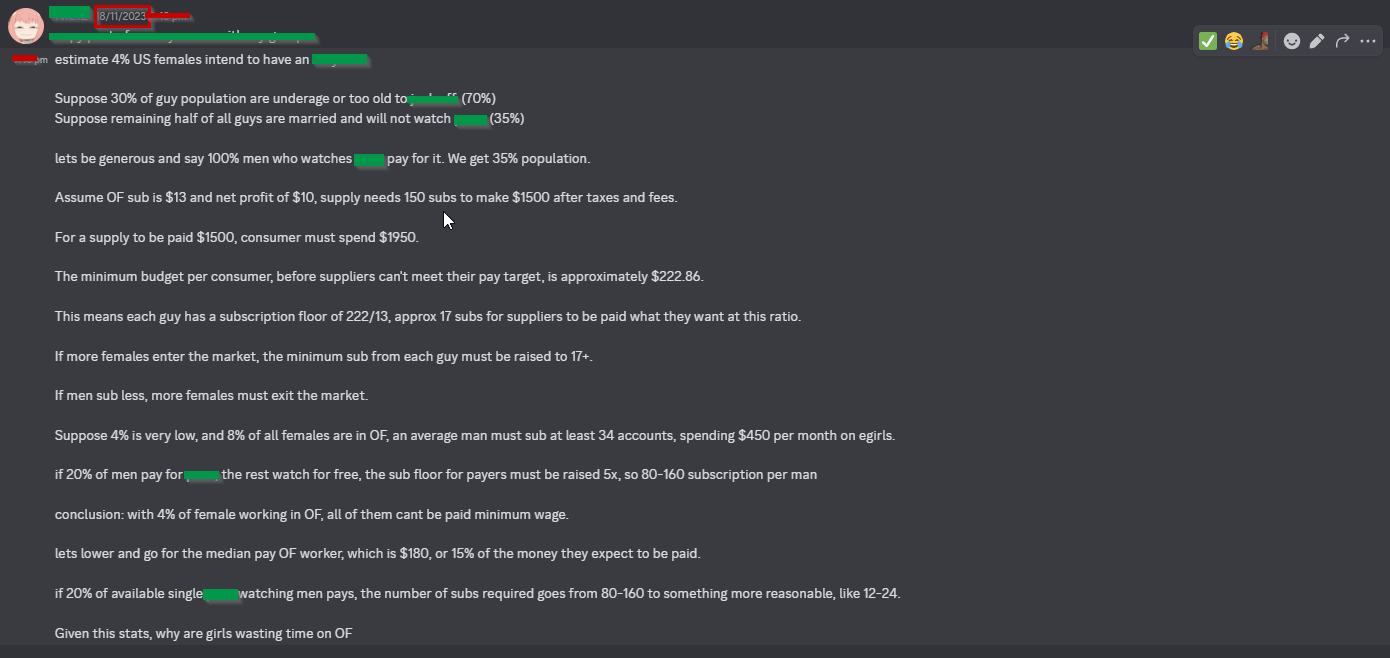Click the redacted username beside the avatar
This screenshot has height=658, width=1390.
tap(70, 13)
